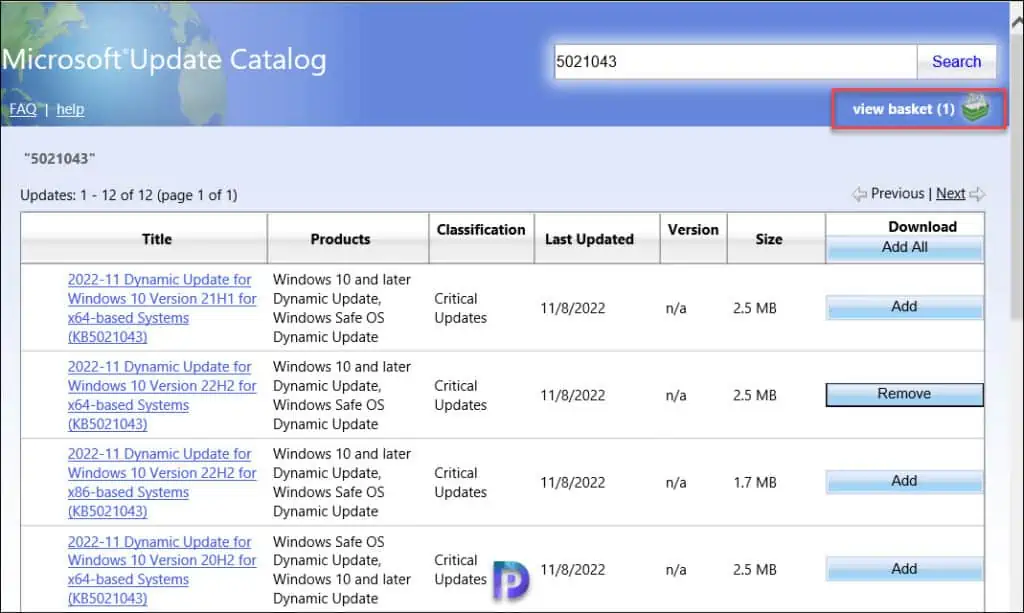Open the Version 22H2 x64 Dynamic Update title link
Image resolution: width=1024 pixels, height=613 pixels.
point(162,395)
